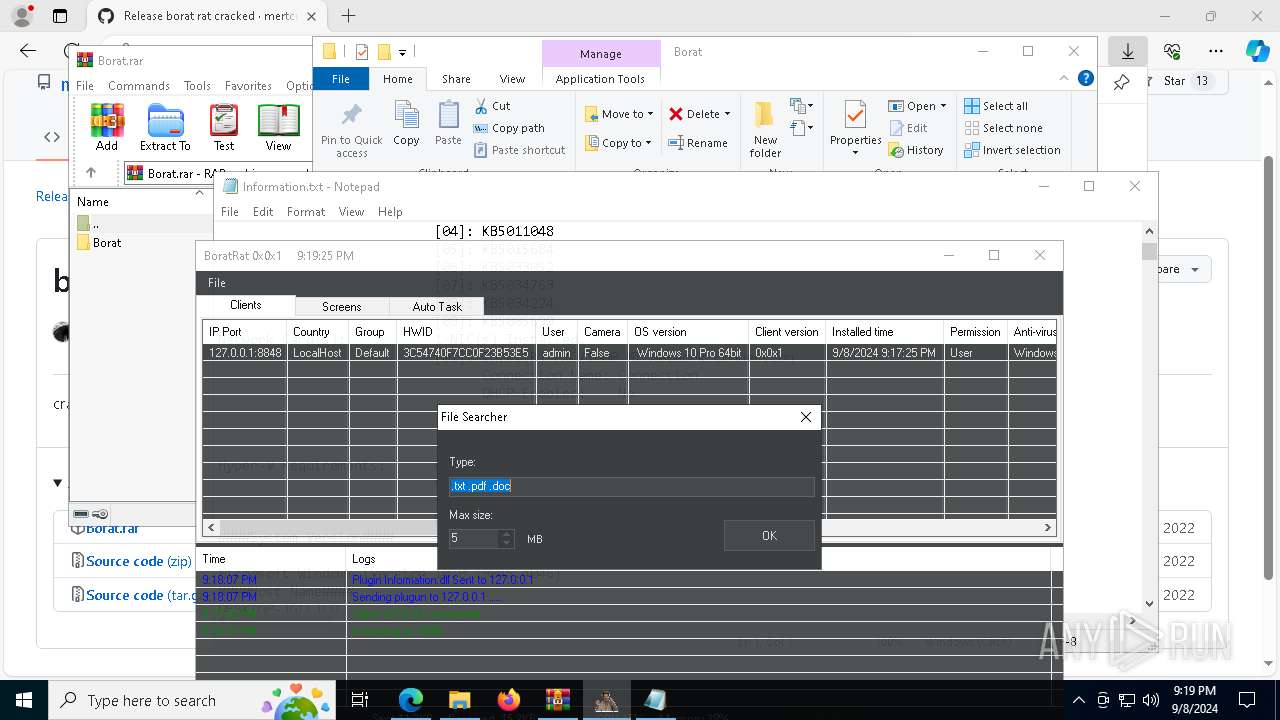Switch to the BoratRat Screens tab
Screen dimensions: 1280x720
point(341,307)
